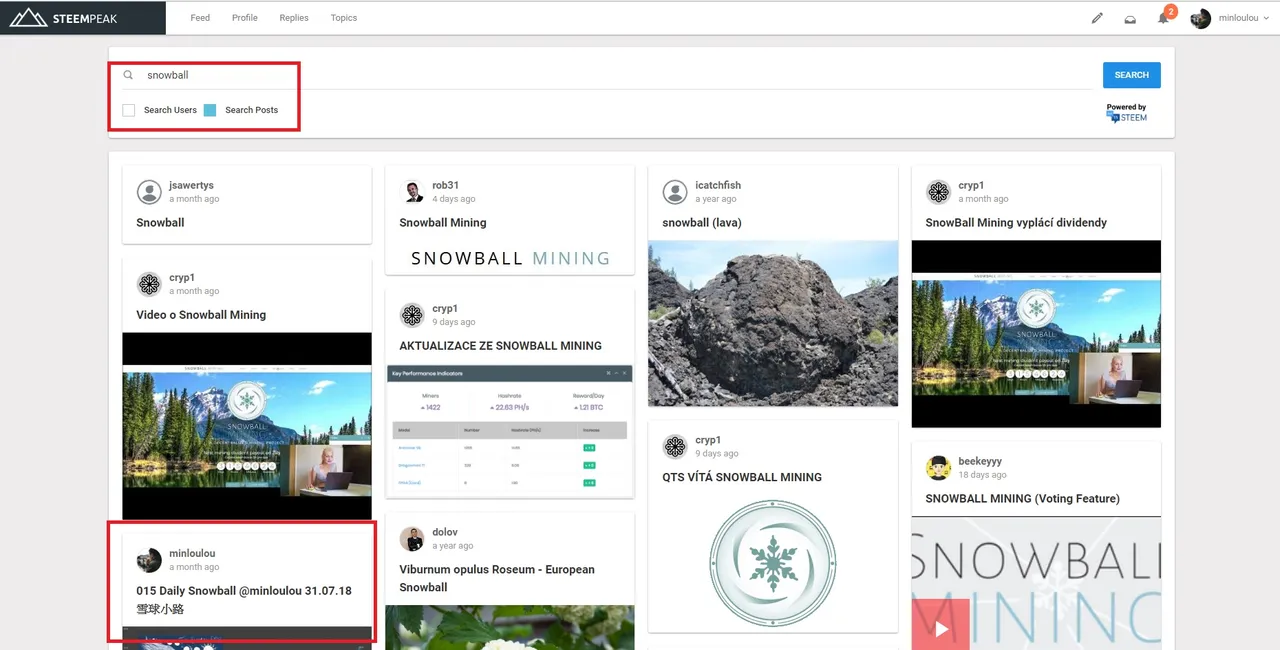Open 015 Daily Snowball @minloulou post

(244, 600)
